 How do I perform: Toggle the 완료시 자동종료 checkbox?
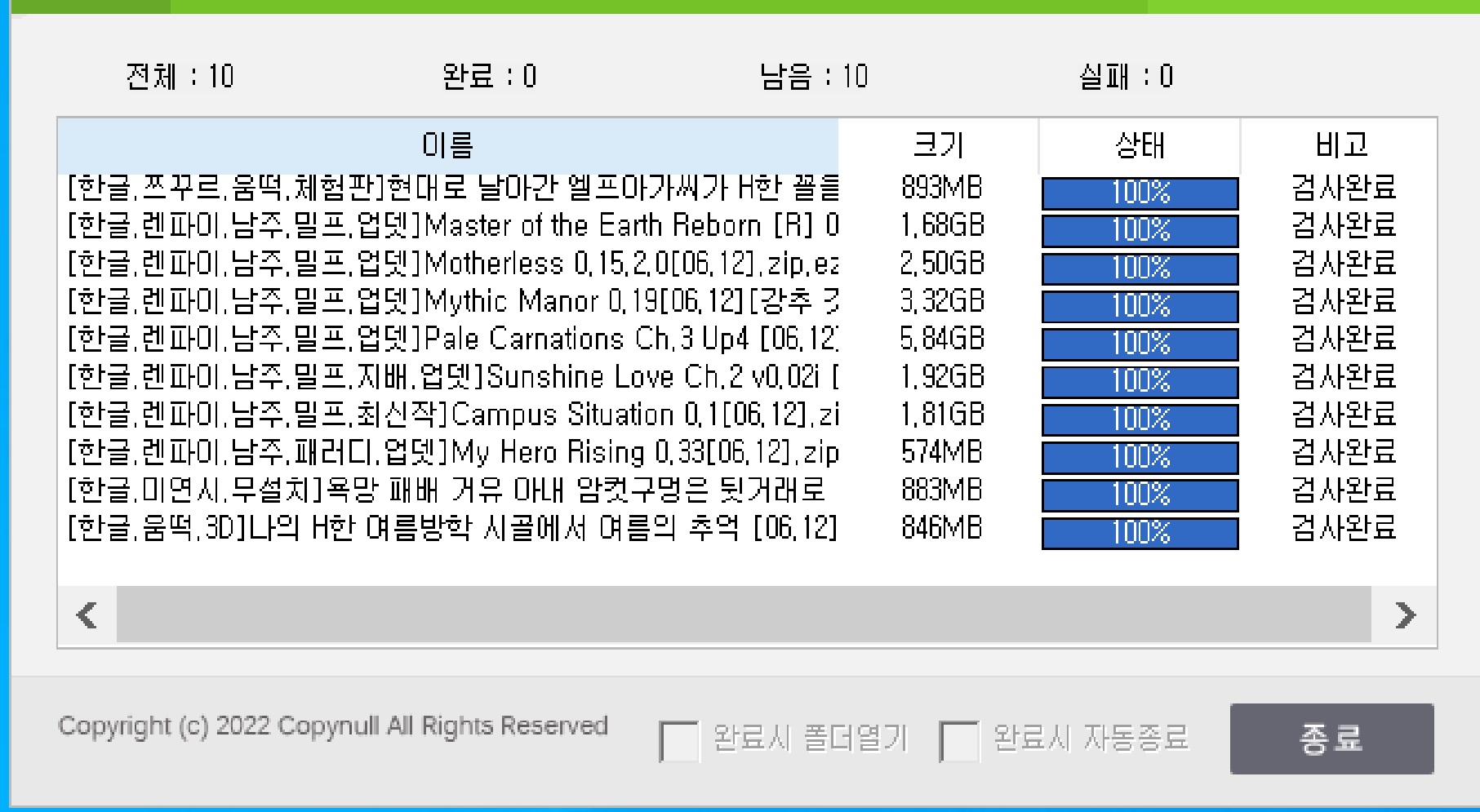tap(959, 740)
